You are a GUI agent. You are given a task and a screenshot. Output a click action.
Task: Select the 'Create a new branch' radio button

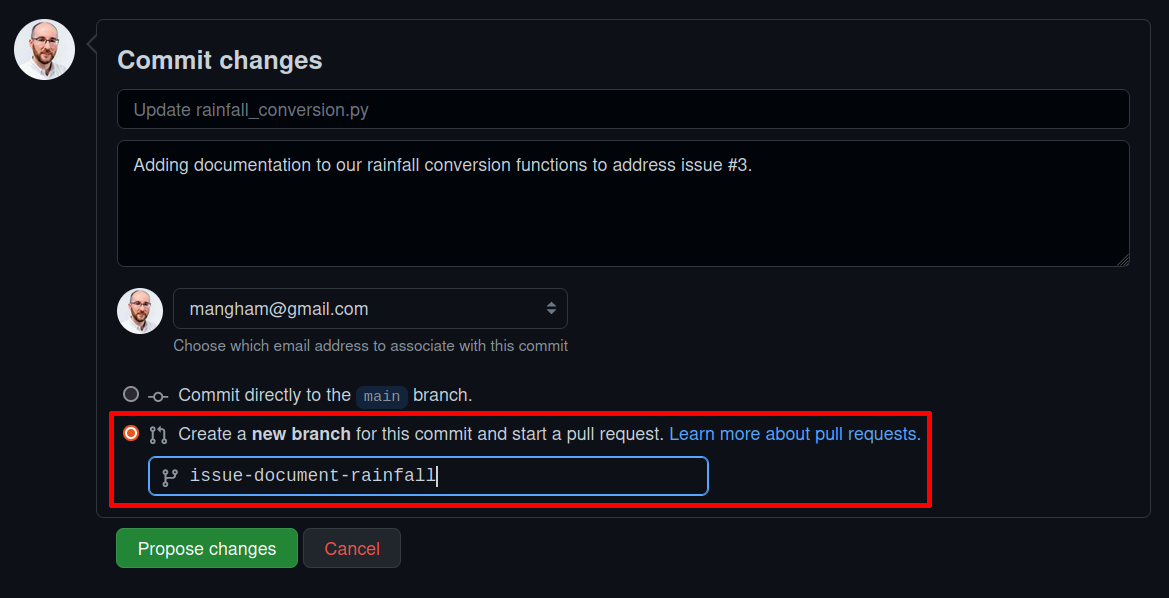pyautogui.click(x=131, y=433)
